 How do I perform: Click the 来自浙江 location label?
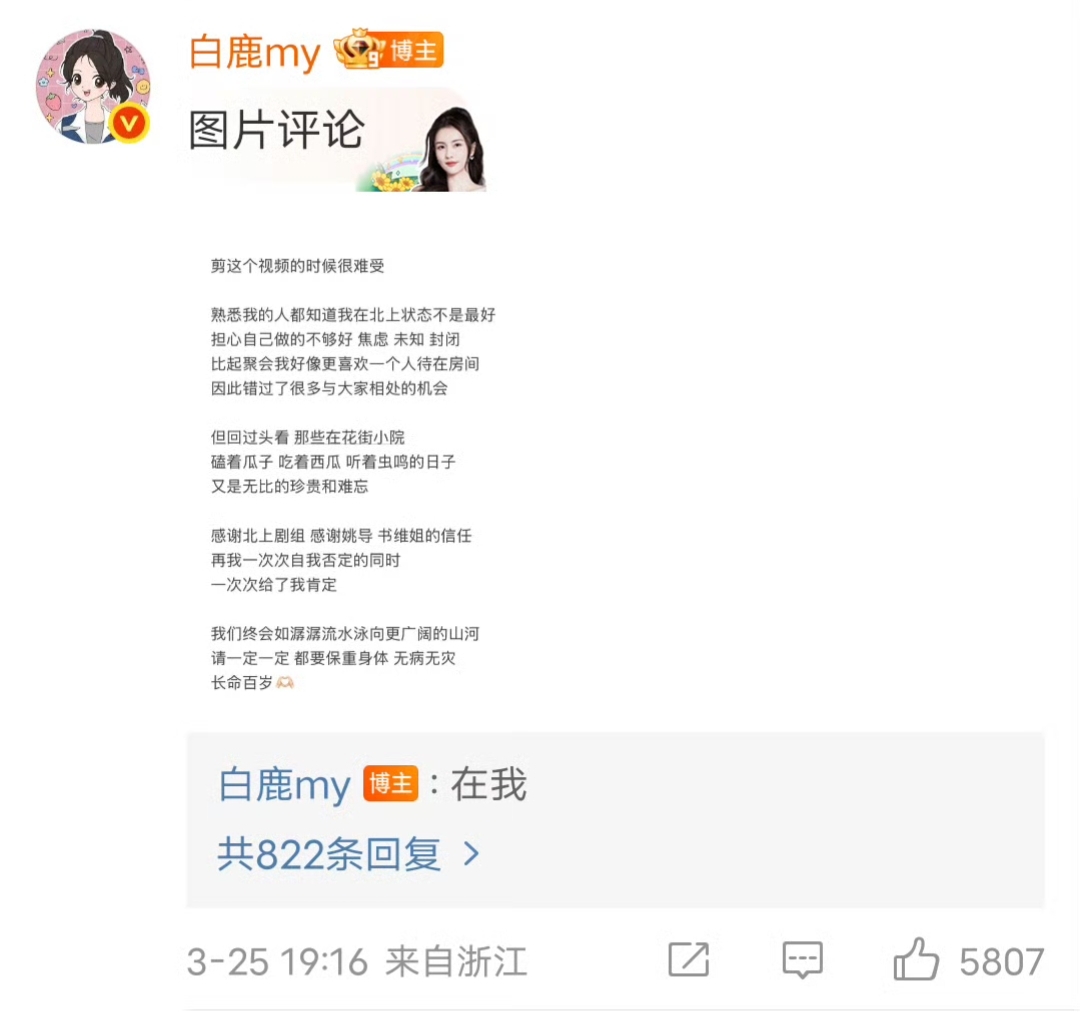[456, 962]
